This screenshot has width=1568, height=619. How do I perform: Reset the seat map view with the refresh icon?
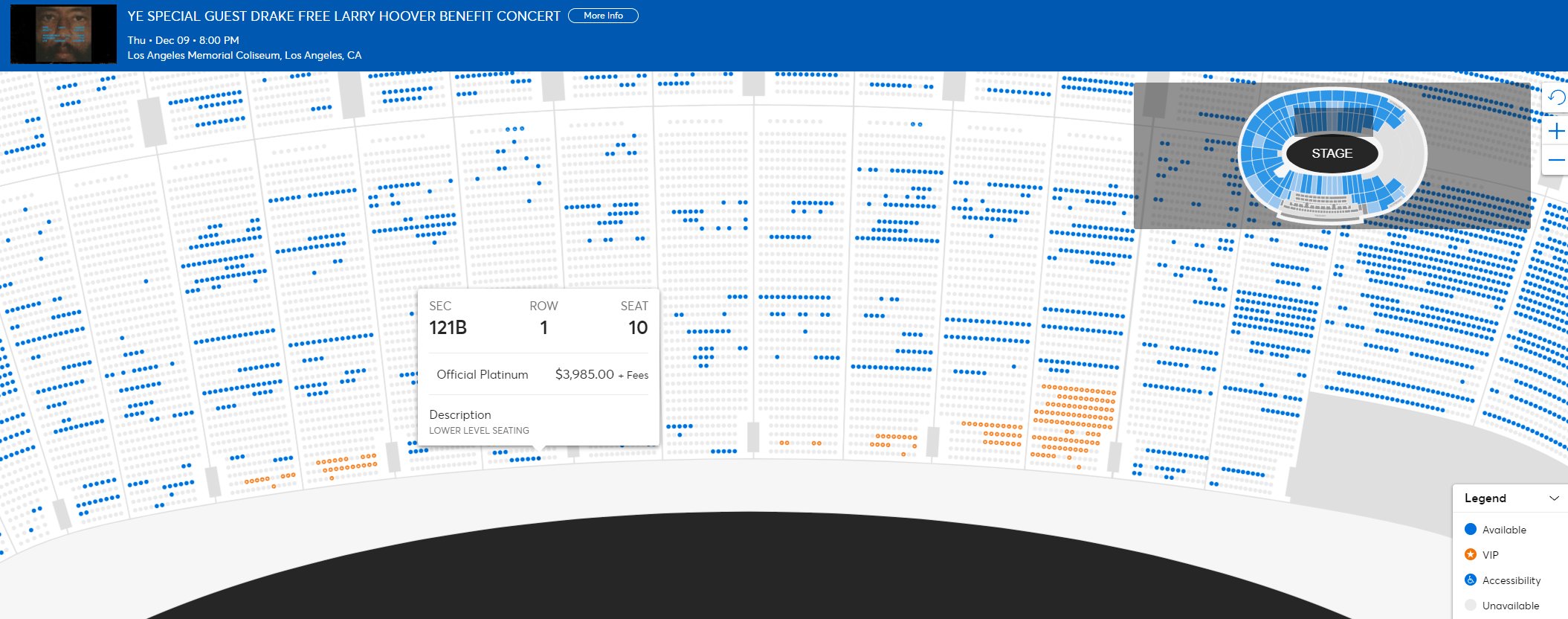[1557, 98]
